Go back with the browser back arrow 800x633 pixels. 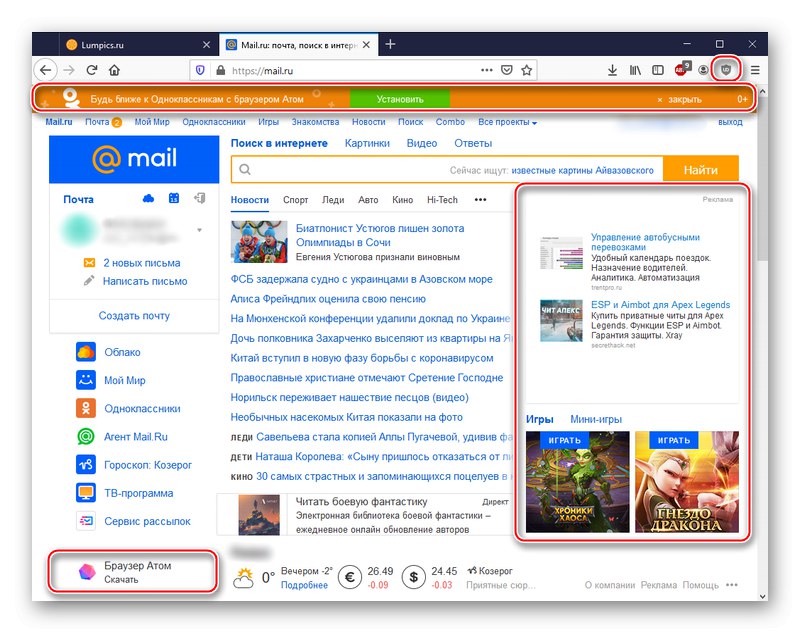(x=46, y=70)
